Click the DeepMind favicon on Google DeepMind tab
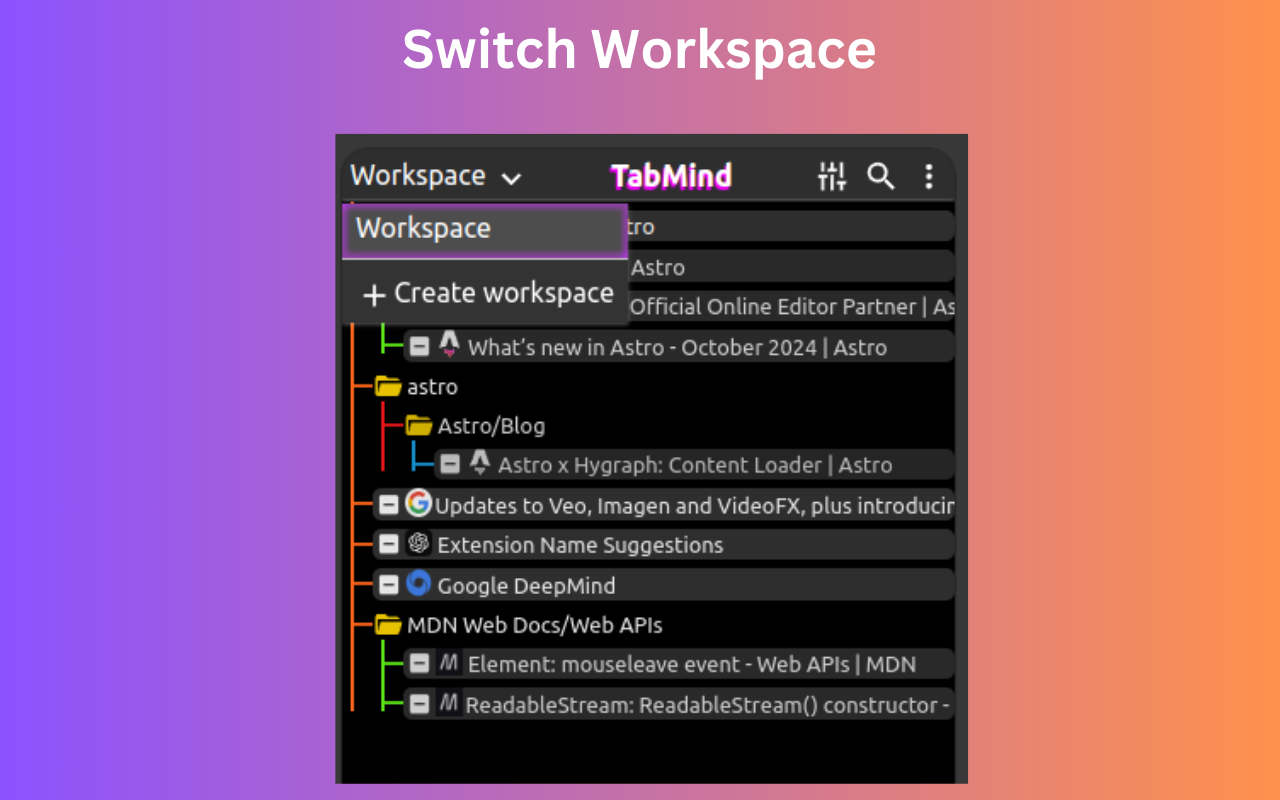This screenshot has width=1280, height=800. click(x=418, y=584)
